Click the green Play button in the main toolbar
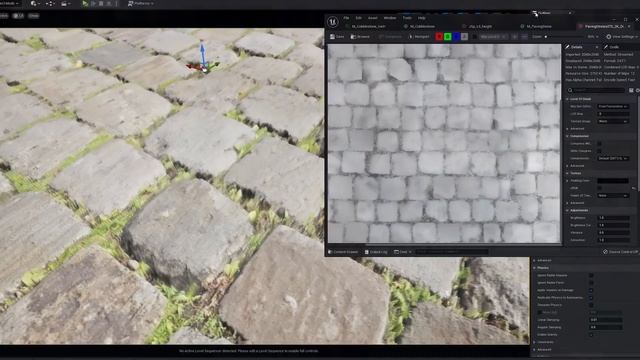Viewport: 640px width, 360px height. pyautogui.click(x=85, y=4)
